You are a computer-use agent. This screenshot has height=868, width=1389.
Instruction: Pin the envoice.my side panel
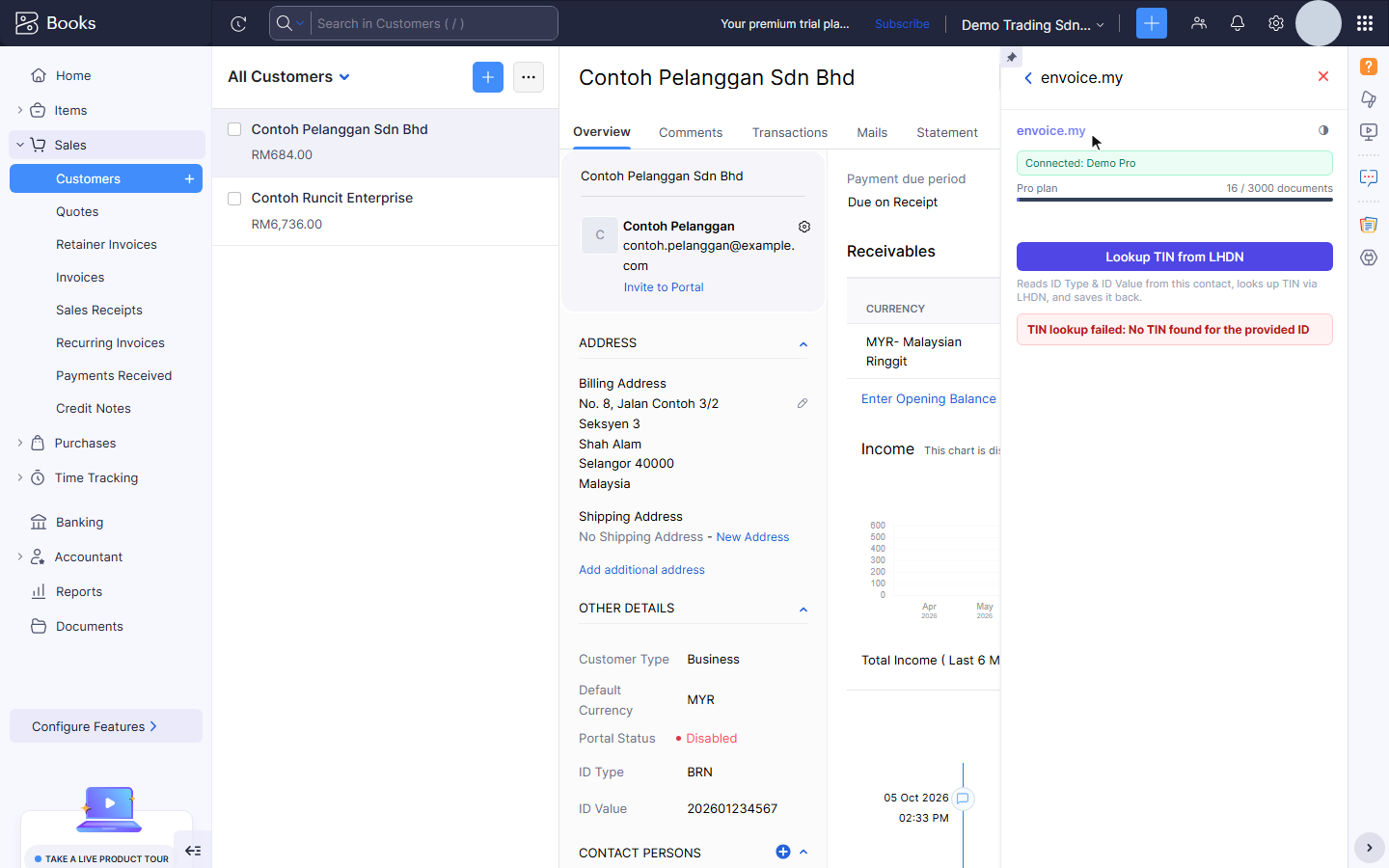coord(1011,57)
